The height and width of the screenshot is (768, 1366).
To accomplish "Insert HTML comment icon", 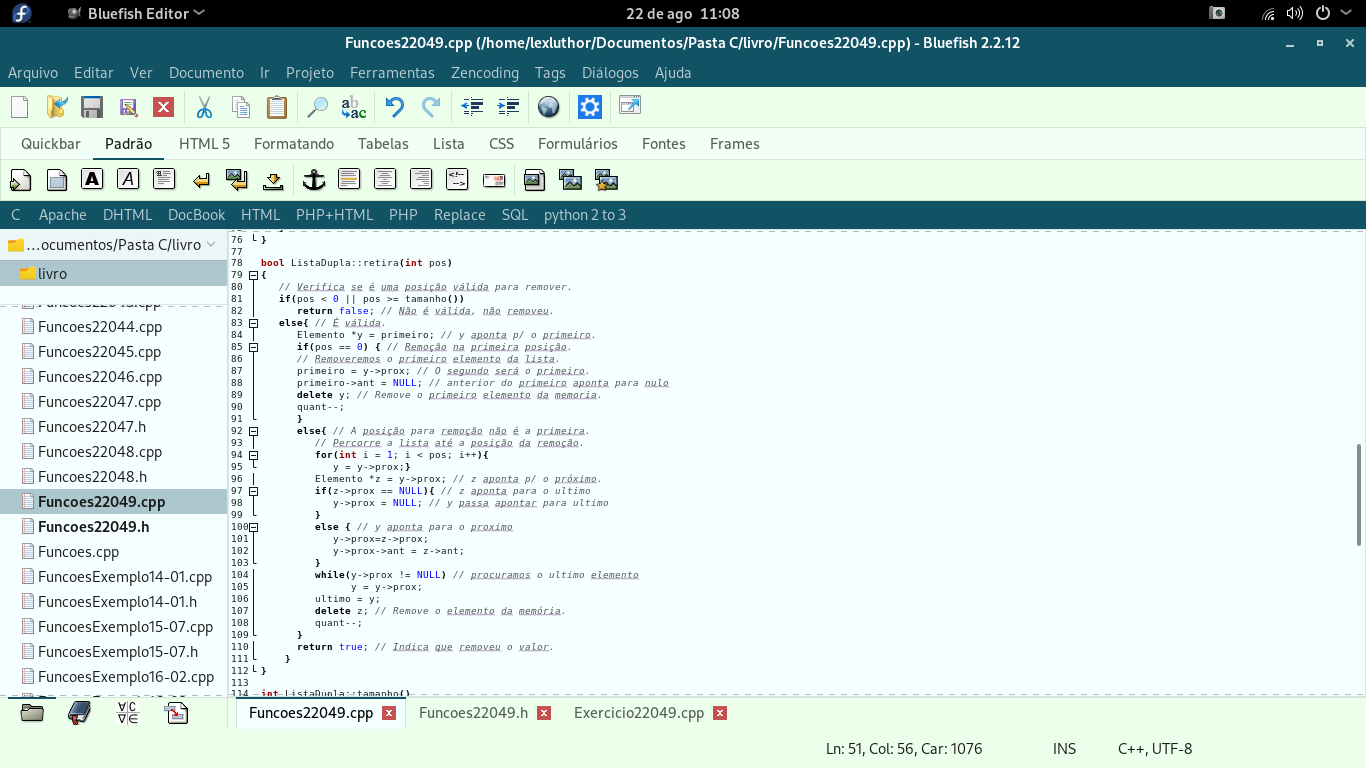I will coord(457,180).
